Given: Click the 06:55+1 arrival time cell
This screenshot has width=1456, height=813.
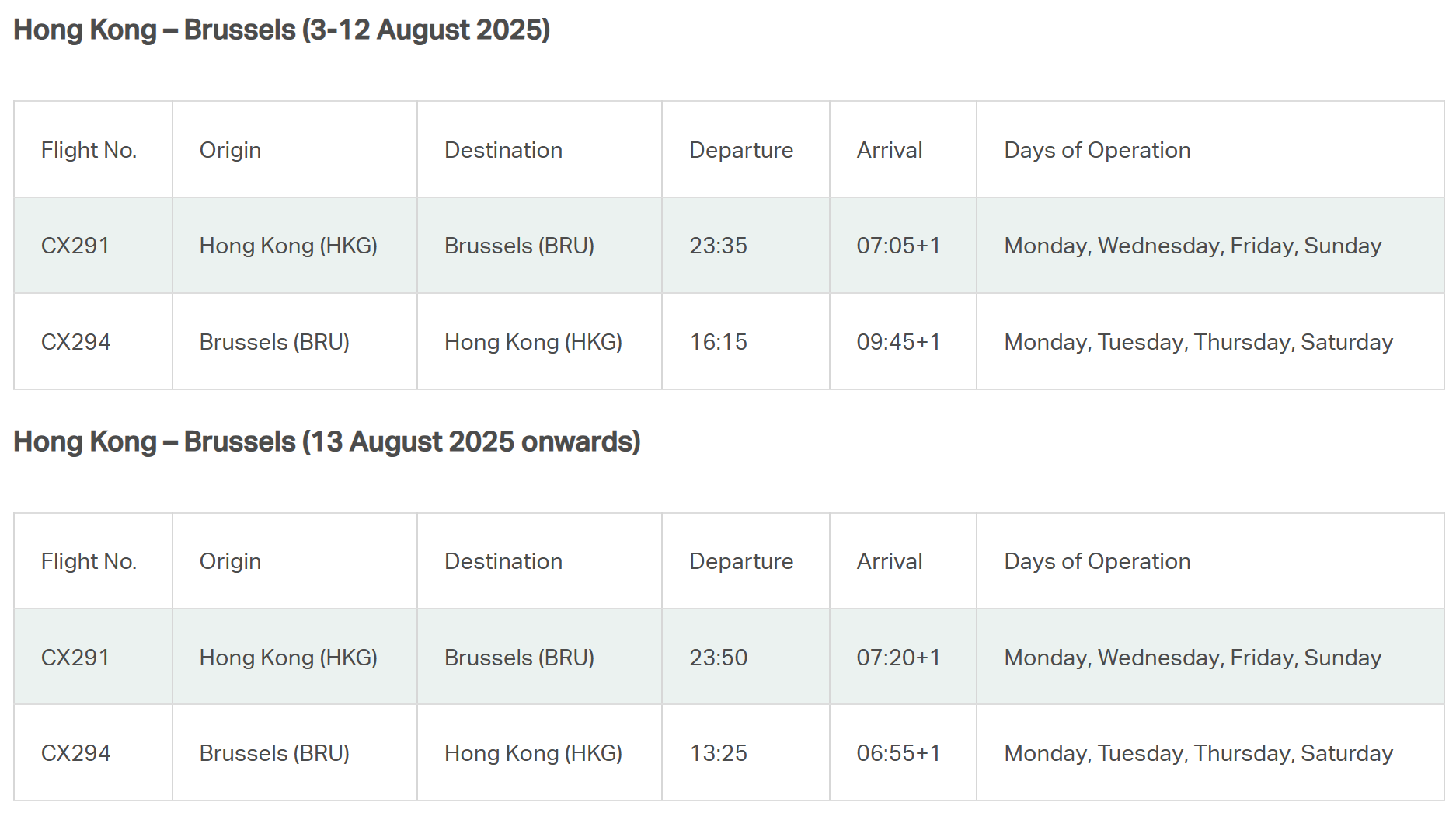Looking at the screenshot, I should click(898, 753).
